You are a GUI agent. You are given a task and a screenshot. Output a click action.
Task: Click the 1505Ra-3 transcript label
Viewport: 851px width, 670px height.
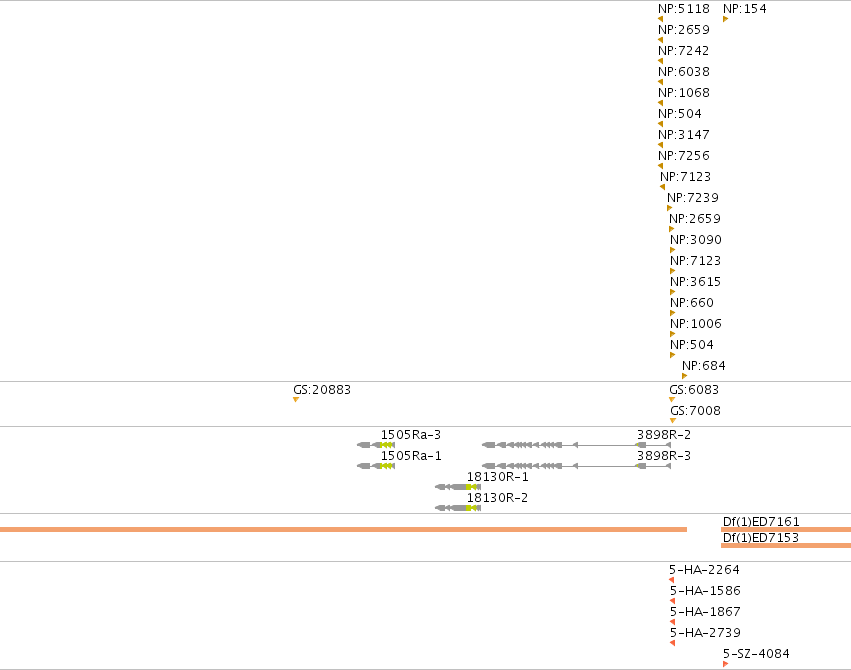click(411, 435)
